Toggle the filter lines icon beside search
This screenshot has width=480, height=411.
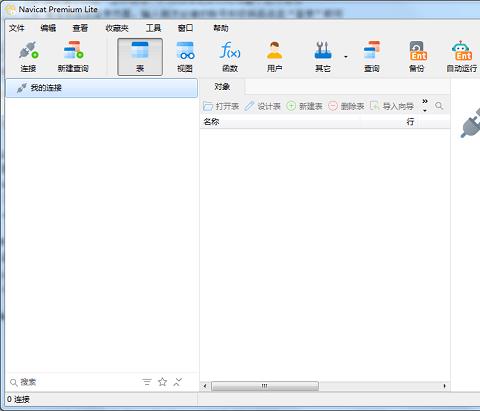pyautogui.click(x=147, y=382)
